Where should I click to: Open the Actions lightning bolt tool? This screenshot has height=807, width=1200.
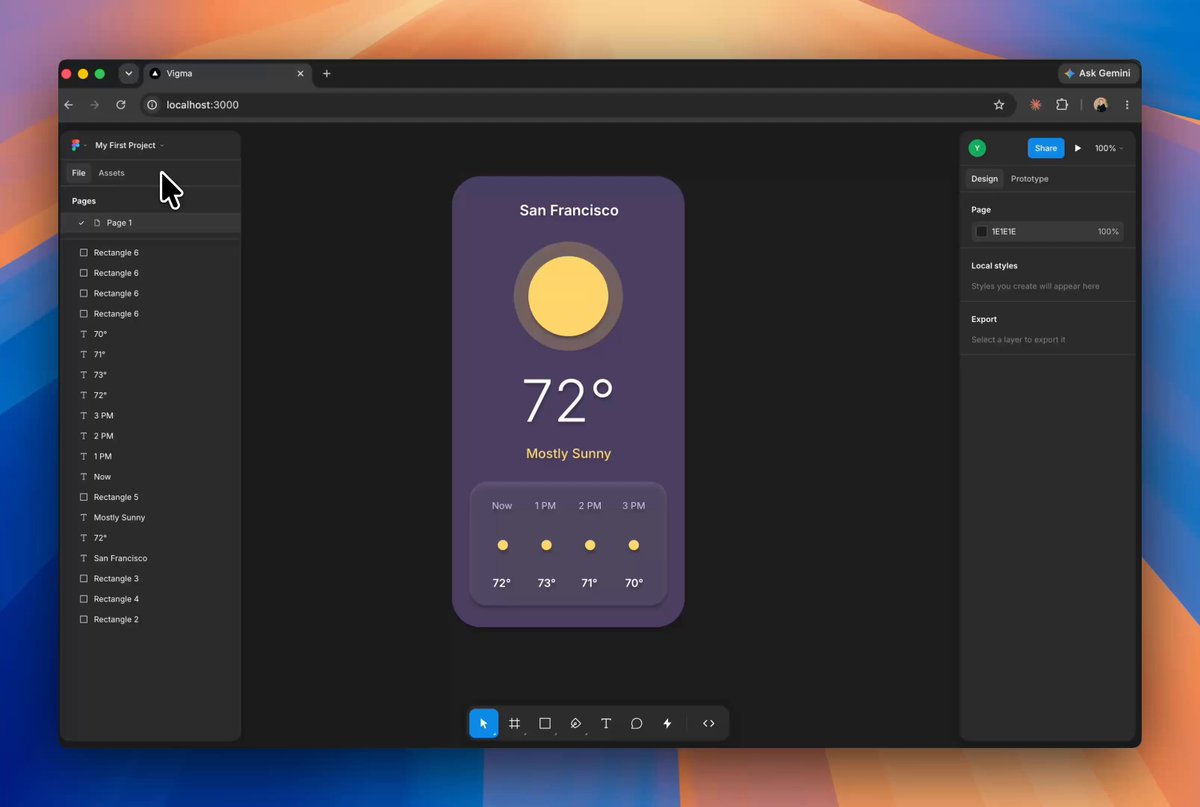point(667,723)
